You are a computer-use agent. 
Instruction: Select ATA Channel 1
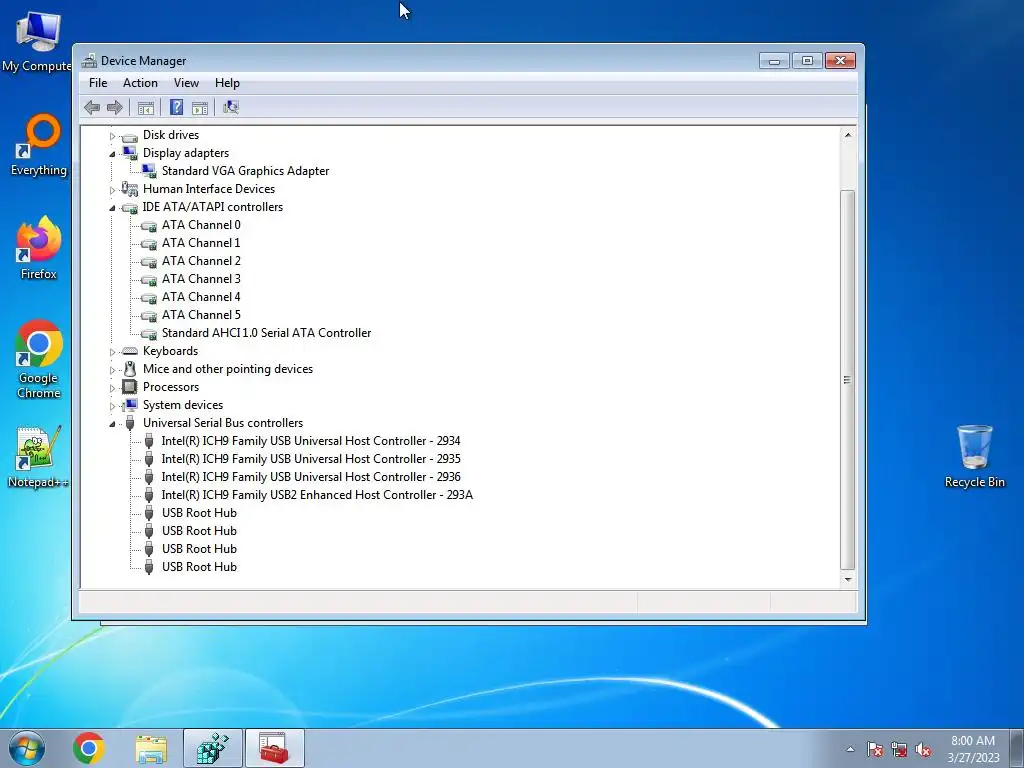point(201,243)
